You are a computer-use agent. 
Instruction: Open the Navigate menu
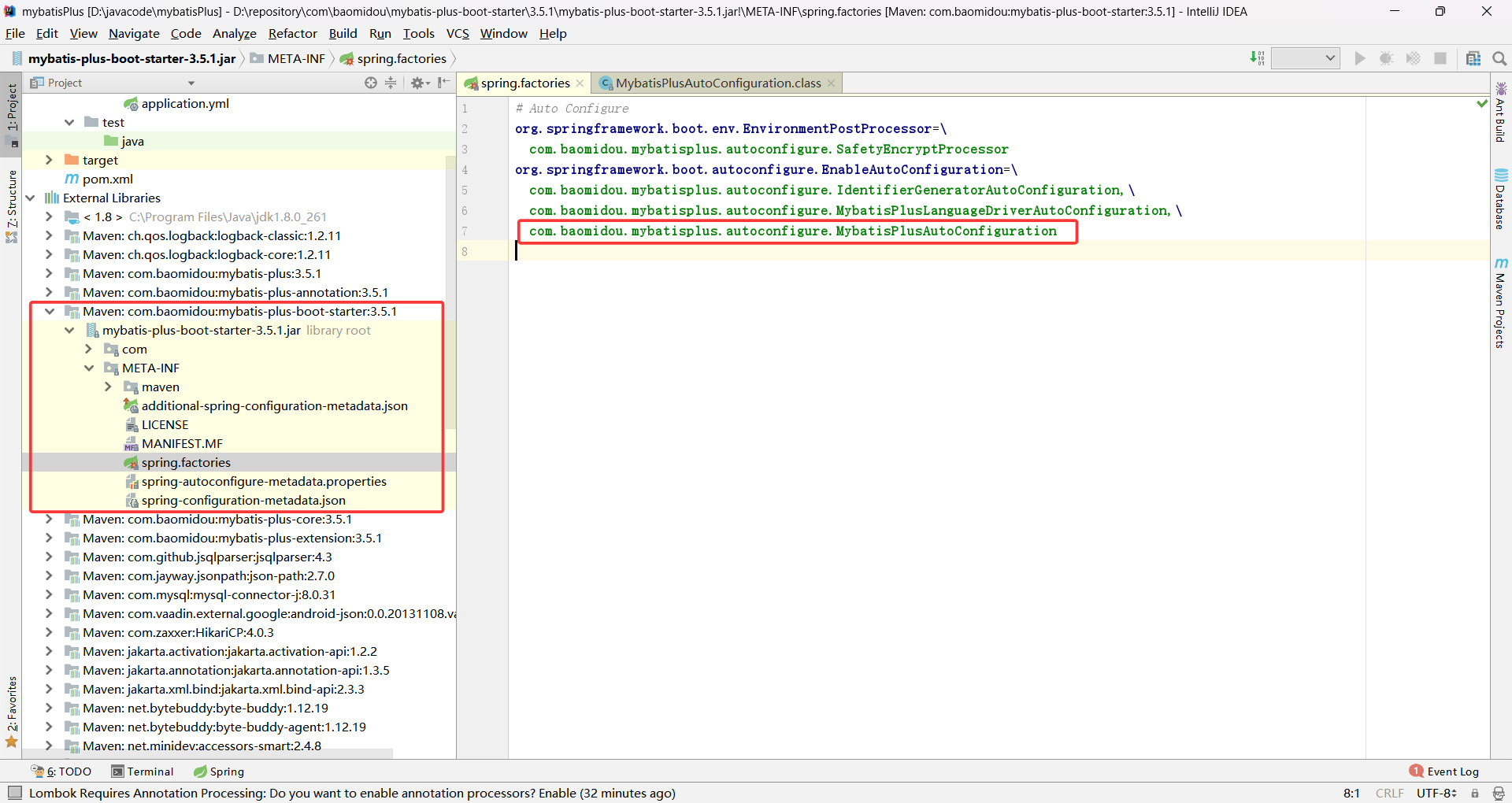[134, 33]
